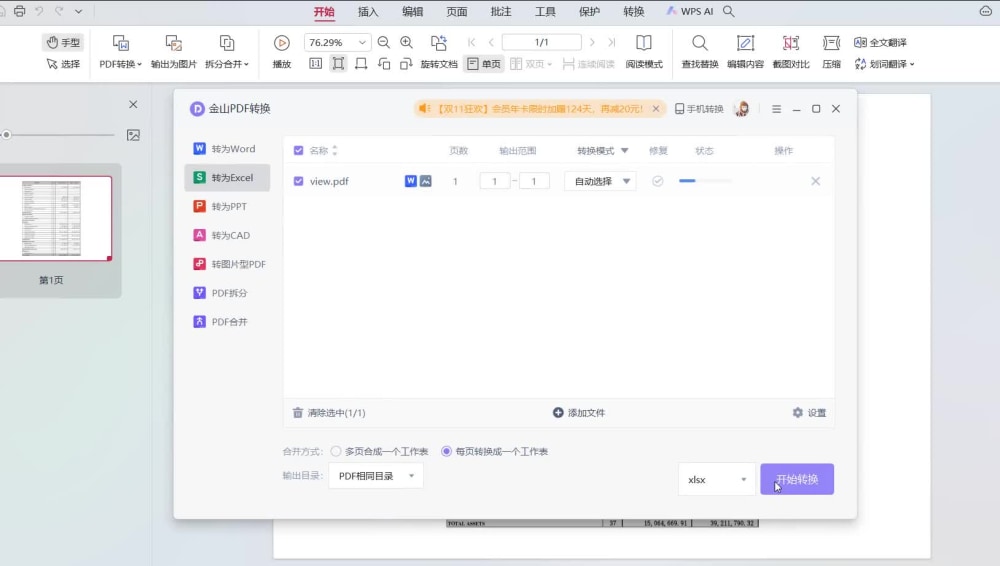
Task: Open the 编辑 tab
Action: coord(413,11)
